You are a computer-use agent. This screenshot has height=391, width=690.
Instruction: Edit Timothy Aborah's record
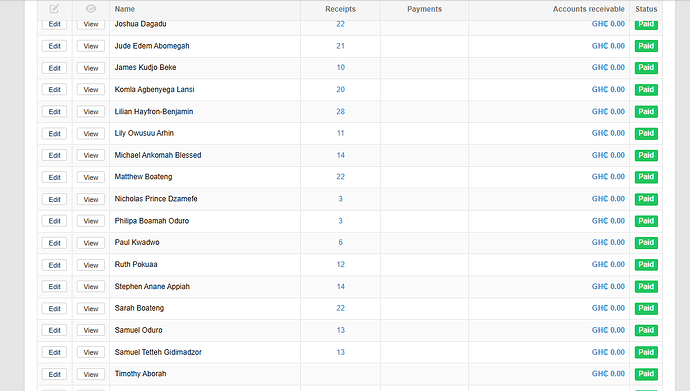coord(54,374)
